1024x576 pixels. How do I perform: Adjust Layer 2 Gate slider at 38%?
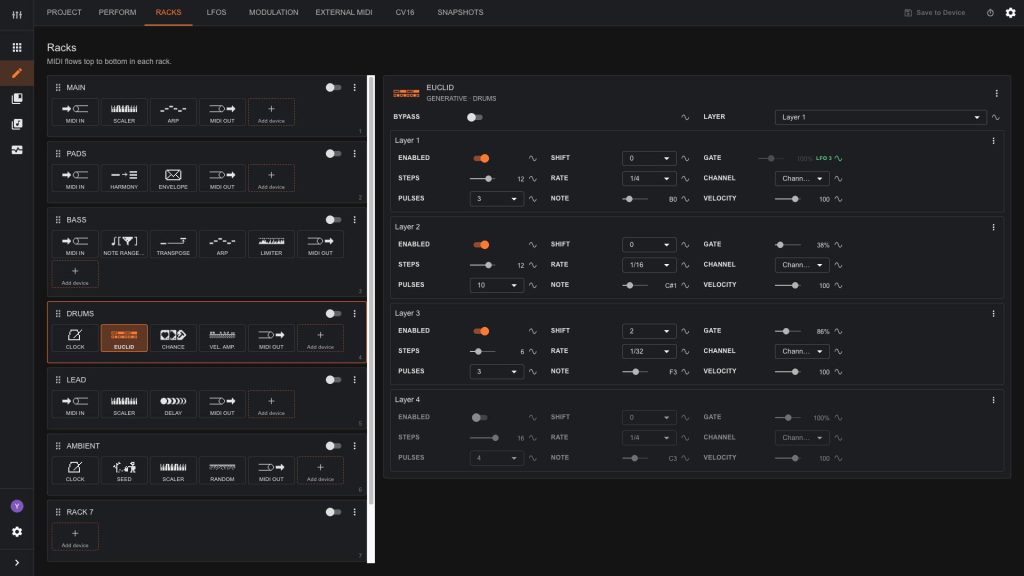(788, 245)
